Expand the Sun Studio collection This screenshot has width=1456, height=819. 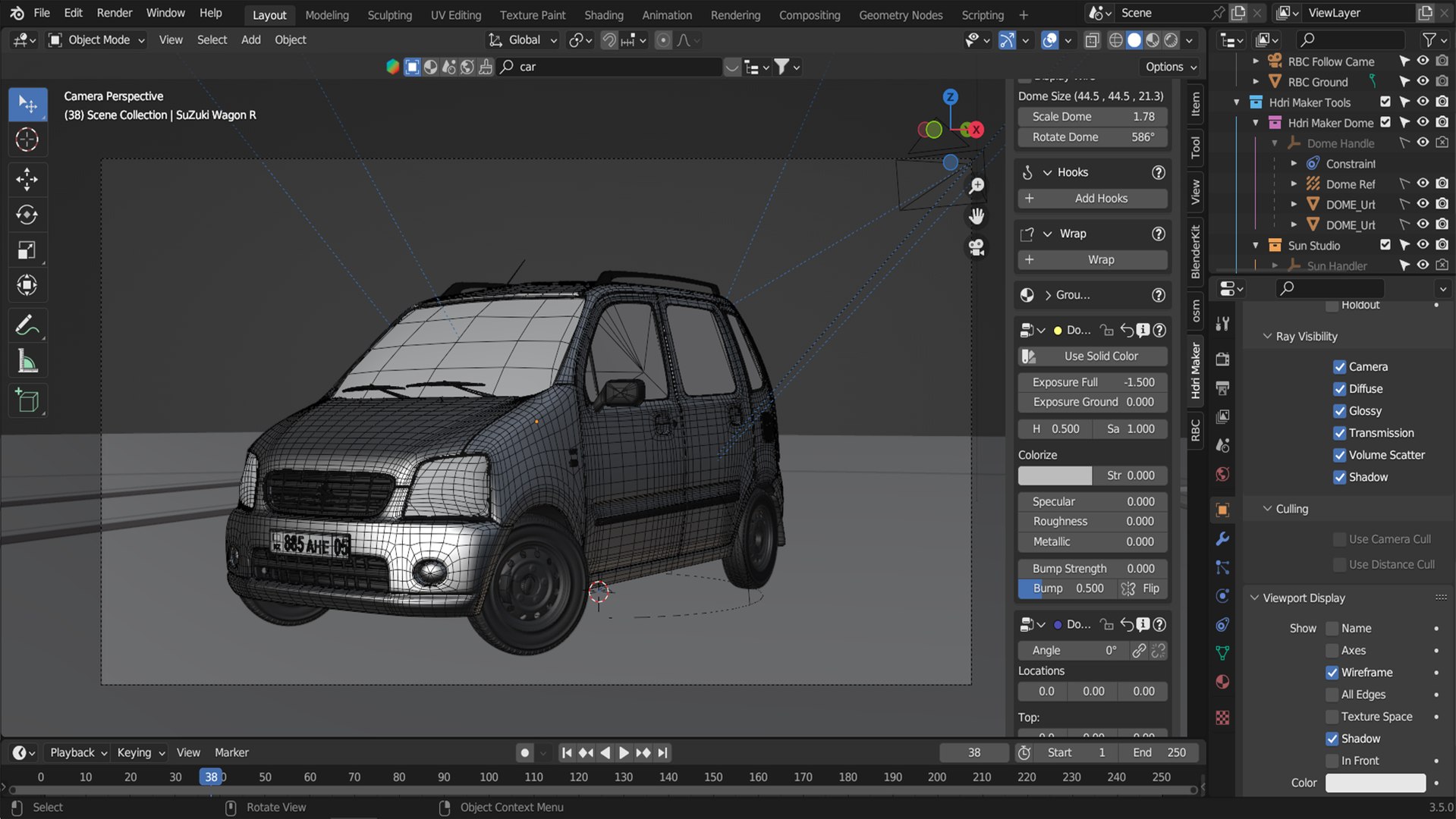pos(1256,246)
